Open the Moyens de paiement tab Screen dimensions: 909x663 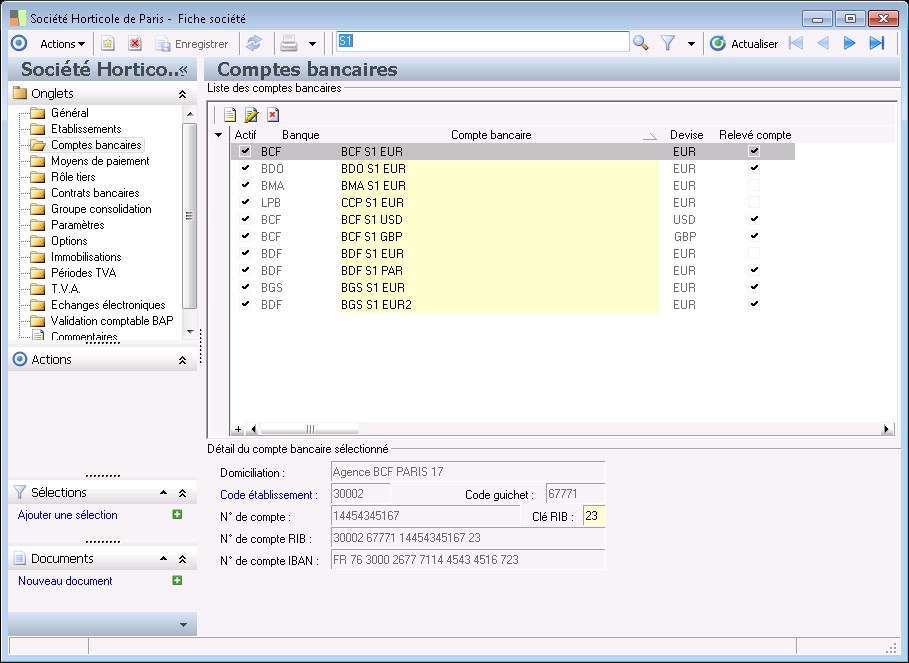point(100,161)
